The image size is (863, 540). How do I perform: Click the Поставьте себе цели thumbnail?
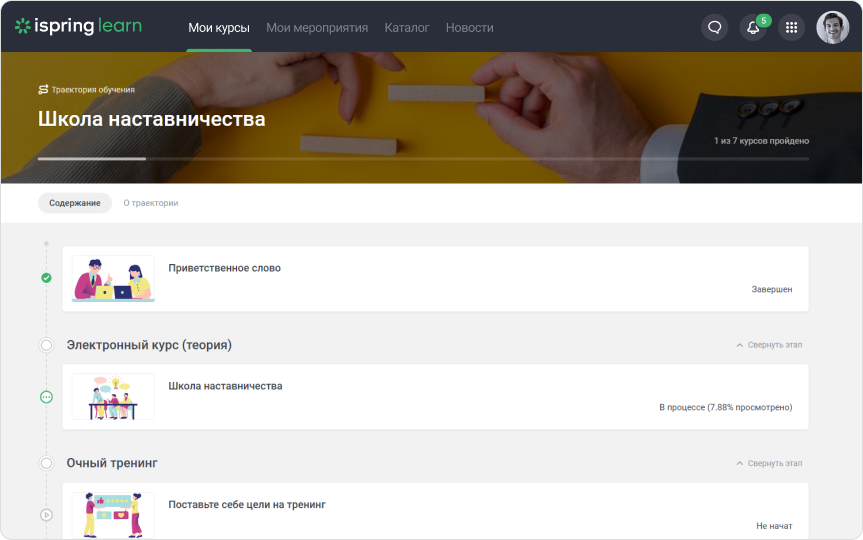[x=113, y=515]
